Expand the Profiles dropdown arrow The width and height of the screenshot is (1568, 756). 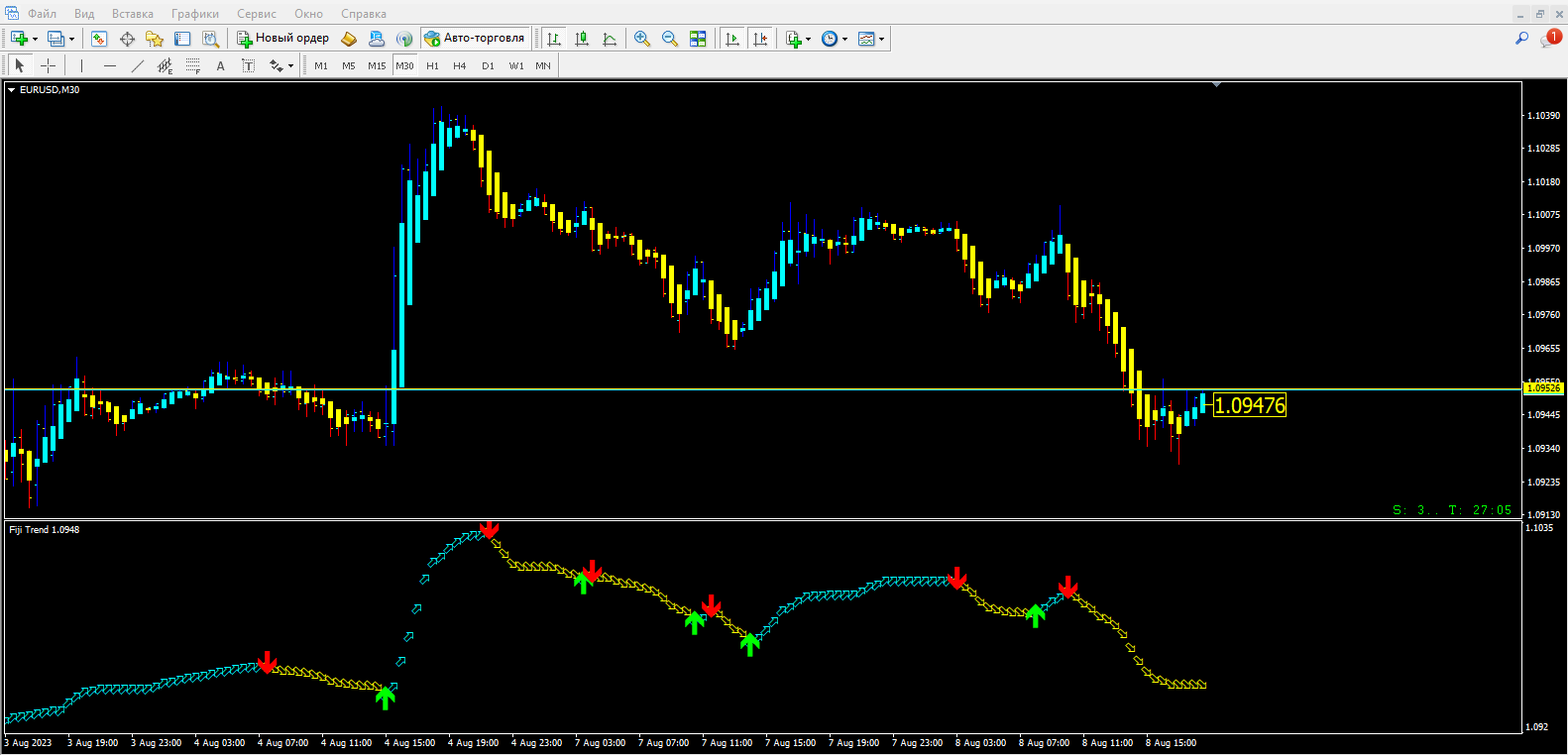pyautogui.click(x=71, y=40)
